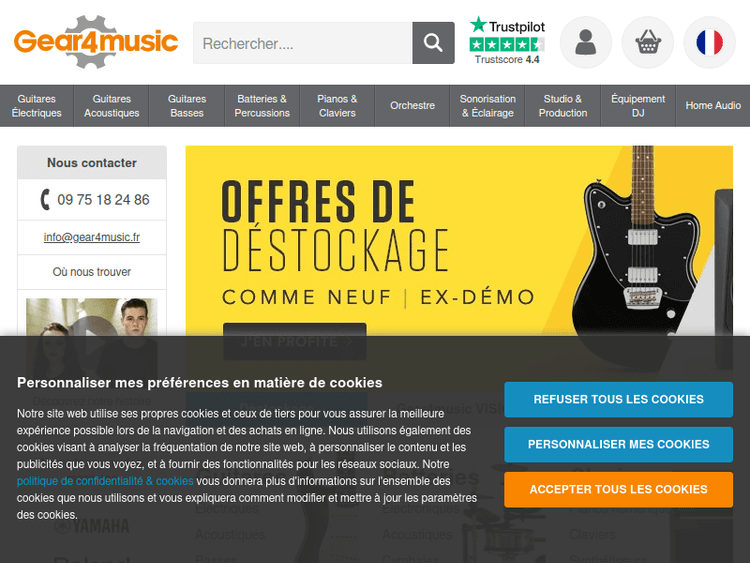750x563 pixels.
Task: Open the shopping basket icon
Action: [x=648, y=43]
